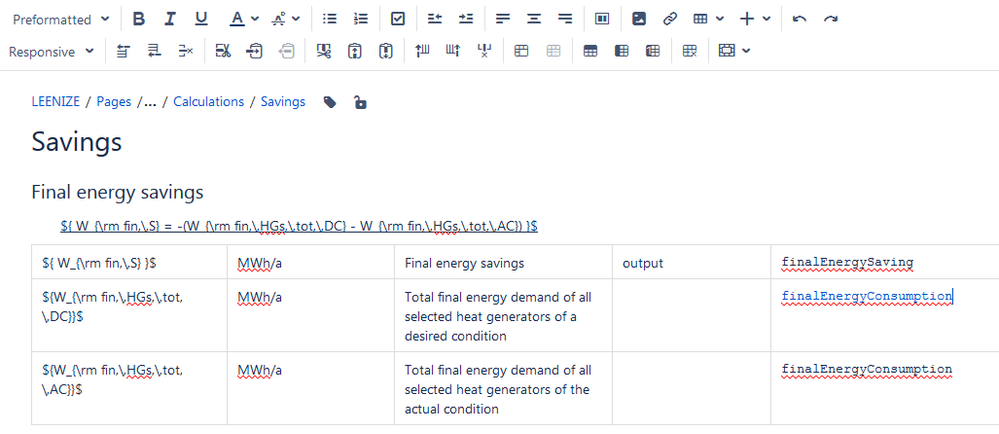Remove the table
The height and width of the screenshot is (434, 999).
coord(689,52)
